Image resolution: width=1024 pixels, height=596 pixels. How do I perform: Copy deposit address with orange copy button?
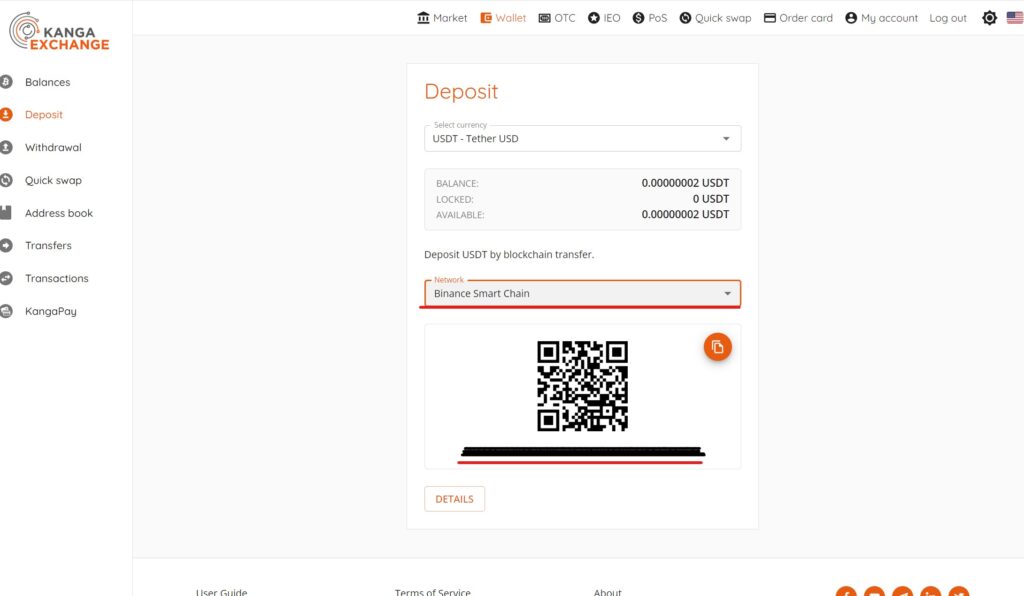click(x=717, y=347)
